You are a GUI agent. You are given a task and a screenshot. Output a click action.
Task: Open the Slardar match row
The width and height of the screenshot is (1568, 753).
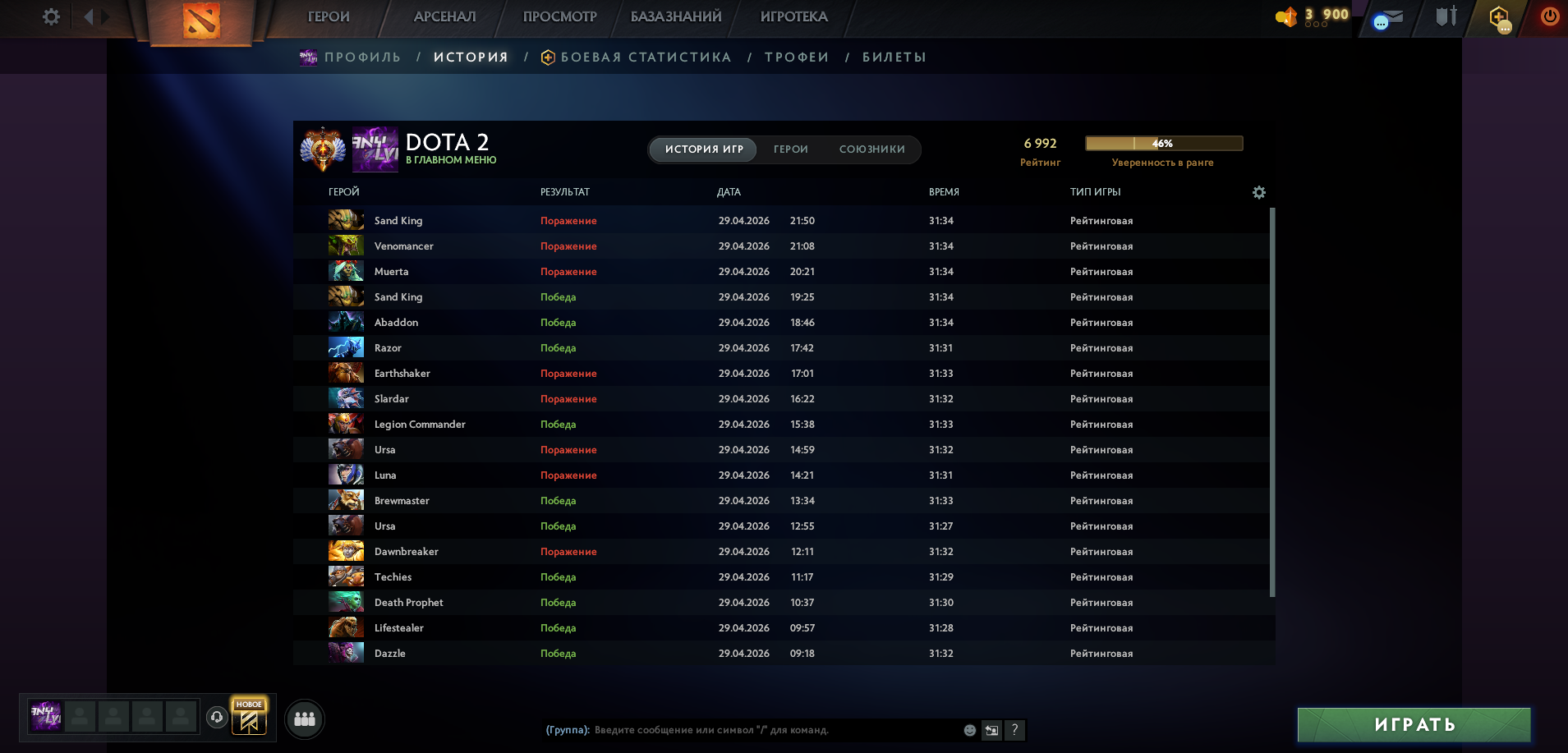coord(781,399)
